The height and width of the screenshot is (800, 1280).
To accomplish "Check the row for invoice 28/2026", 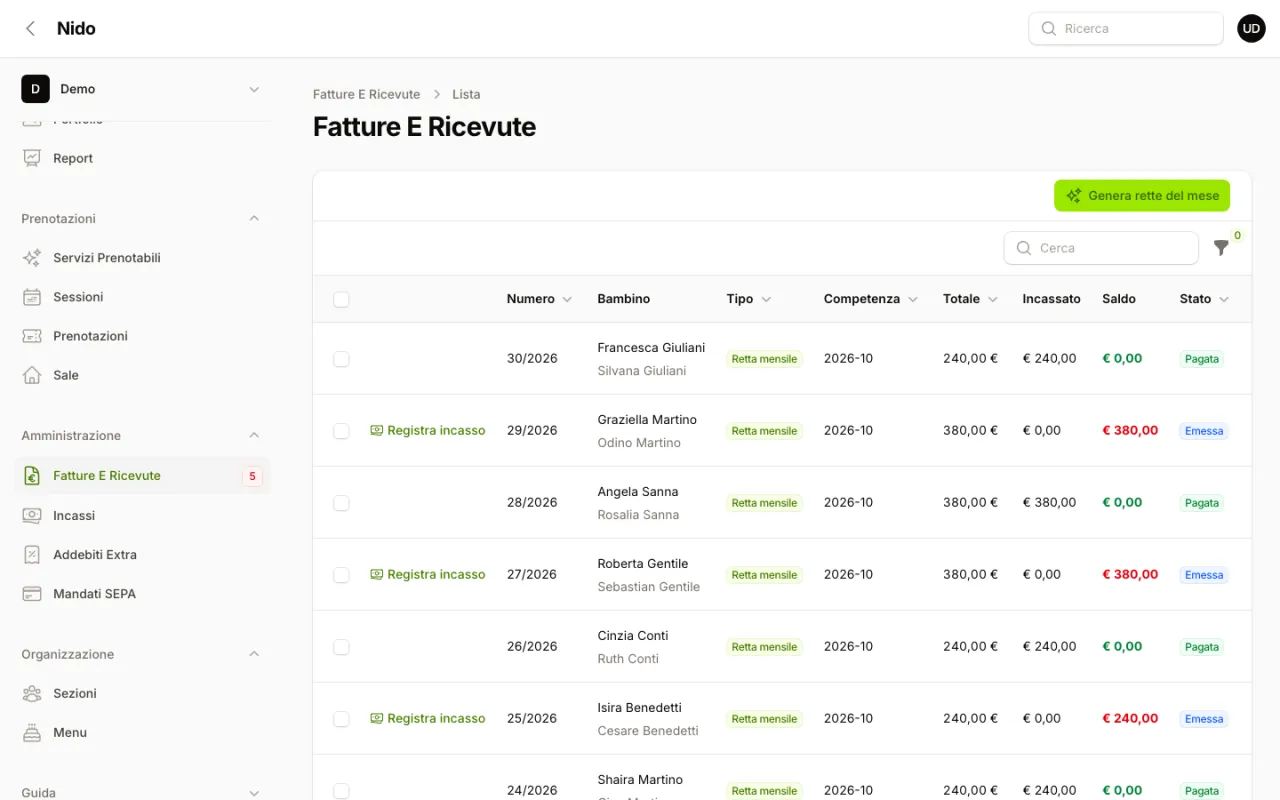I will 341,503.
